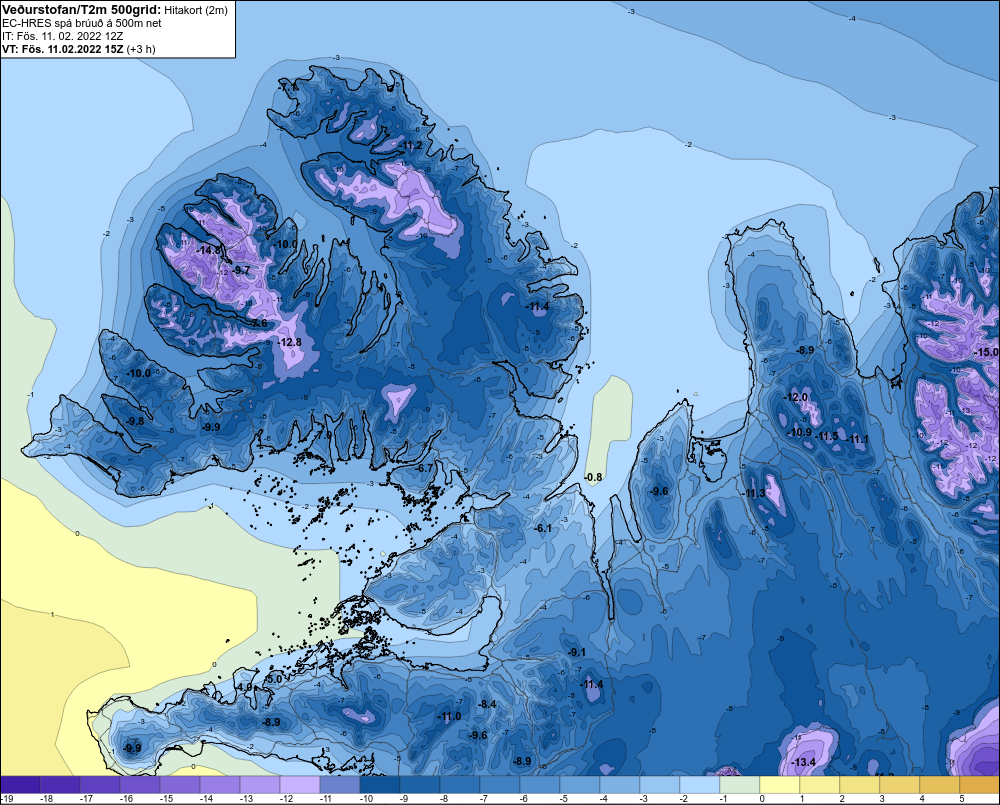Click the -9.8 temperature label

133,422
